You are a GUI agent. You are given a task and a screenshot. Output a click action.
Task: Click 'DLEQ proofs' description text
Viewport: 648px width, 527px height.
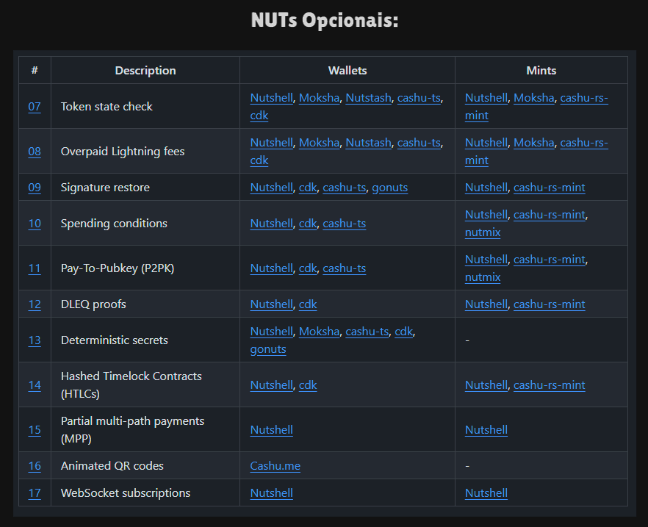click(x=93, y=304)
